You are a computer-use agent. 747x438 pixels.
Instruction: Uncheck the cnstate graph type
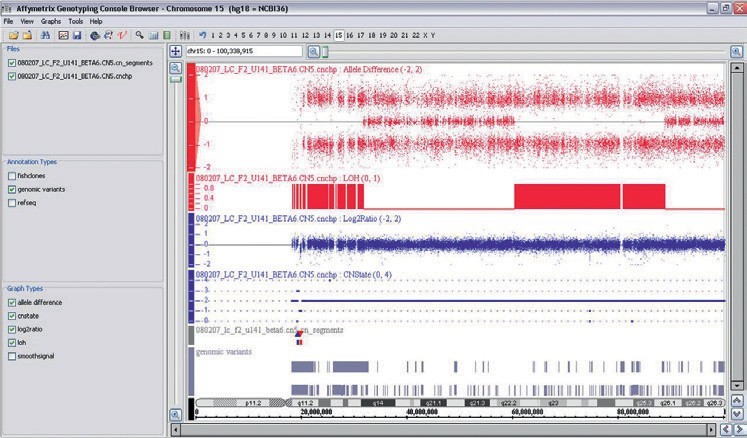pyautogui.click(x=12, y=316)
